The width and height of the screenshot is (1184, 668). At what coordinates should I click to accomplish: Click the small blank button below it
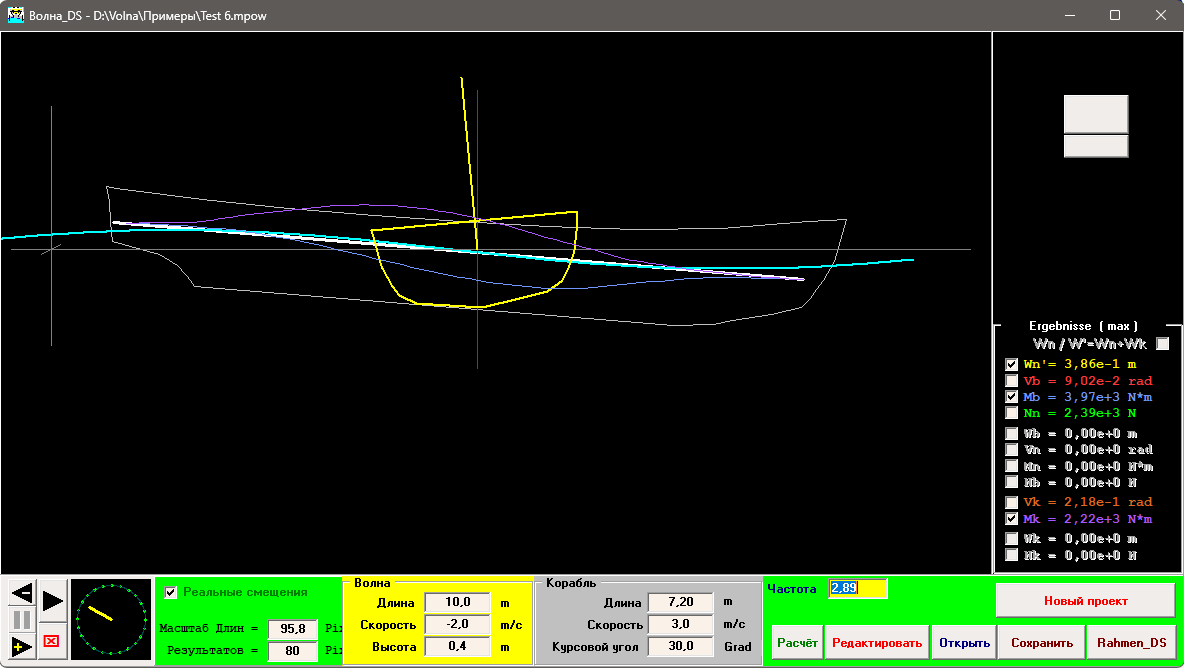coord(1095,146)
